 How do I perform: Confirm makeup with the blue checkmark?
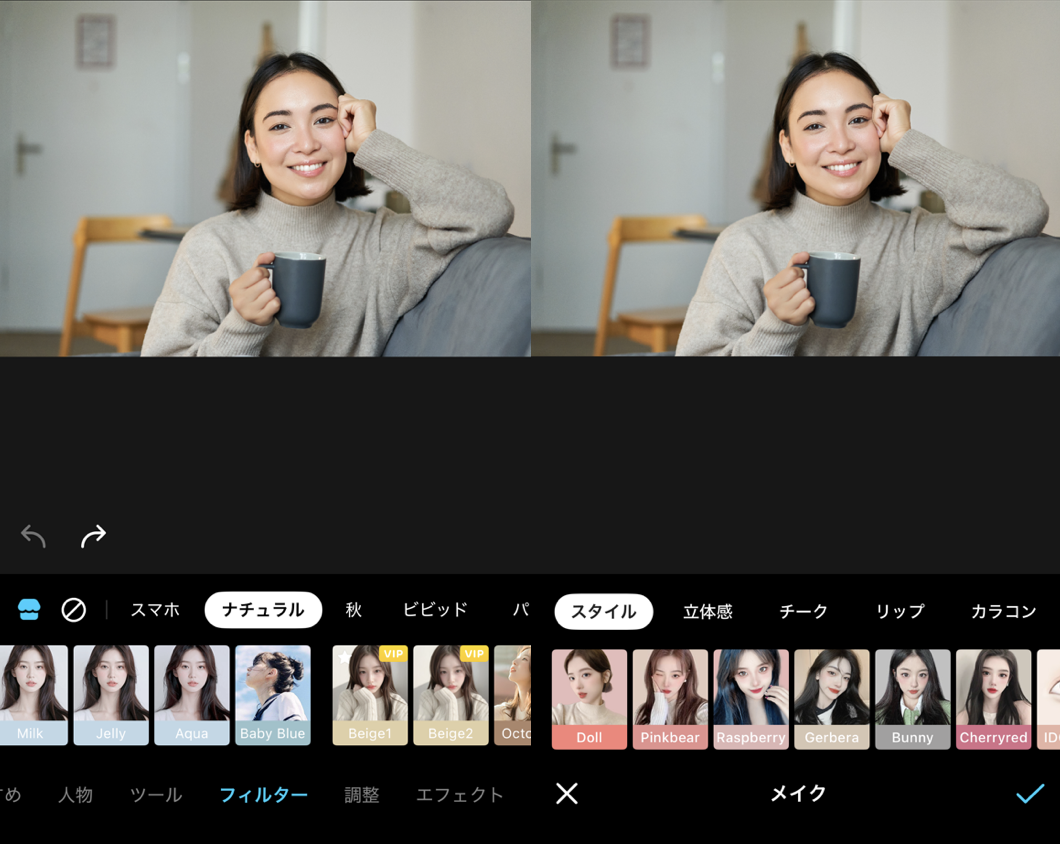click(x=1029, y=793)
